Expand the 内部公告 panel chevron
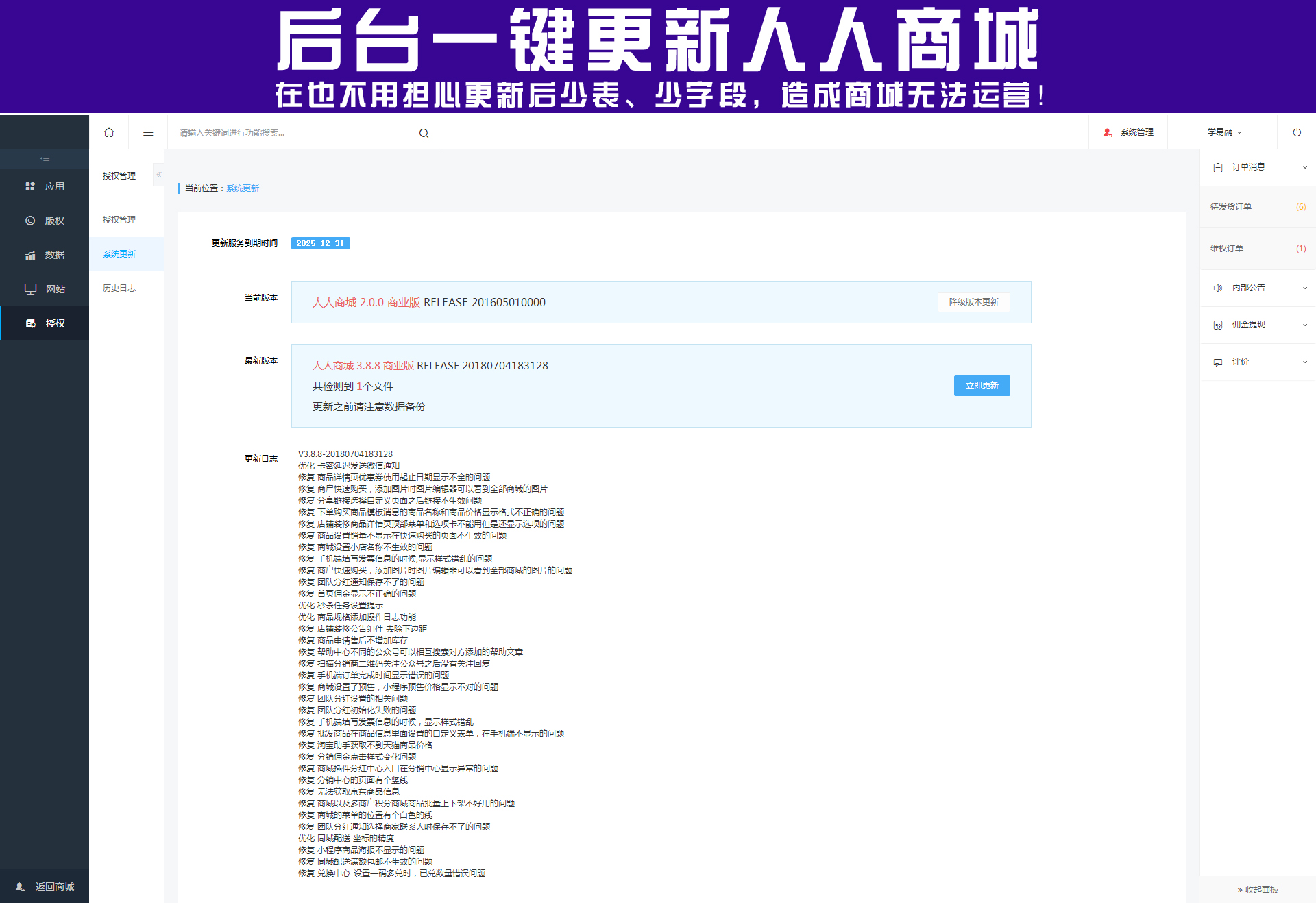Viewport: 1316px width, 903px height. [1305, 288]
